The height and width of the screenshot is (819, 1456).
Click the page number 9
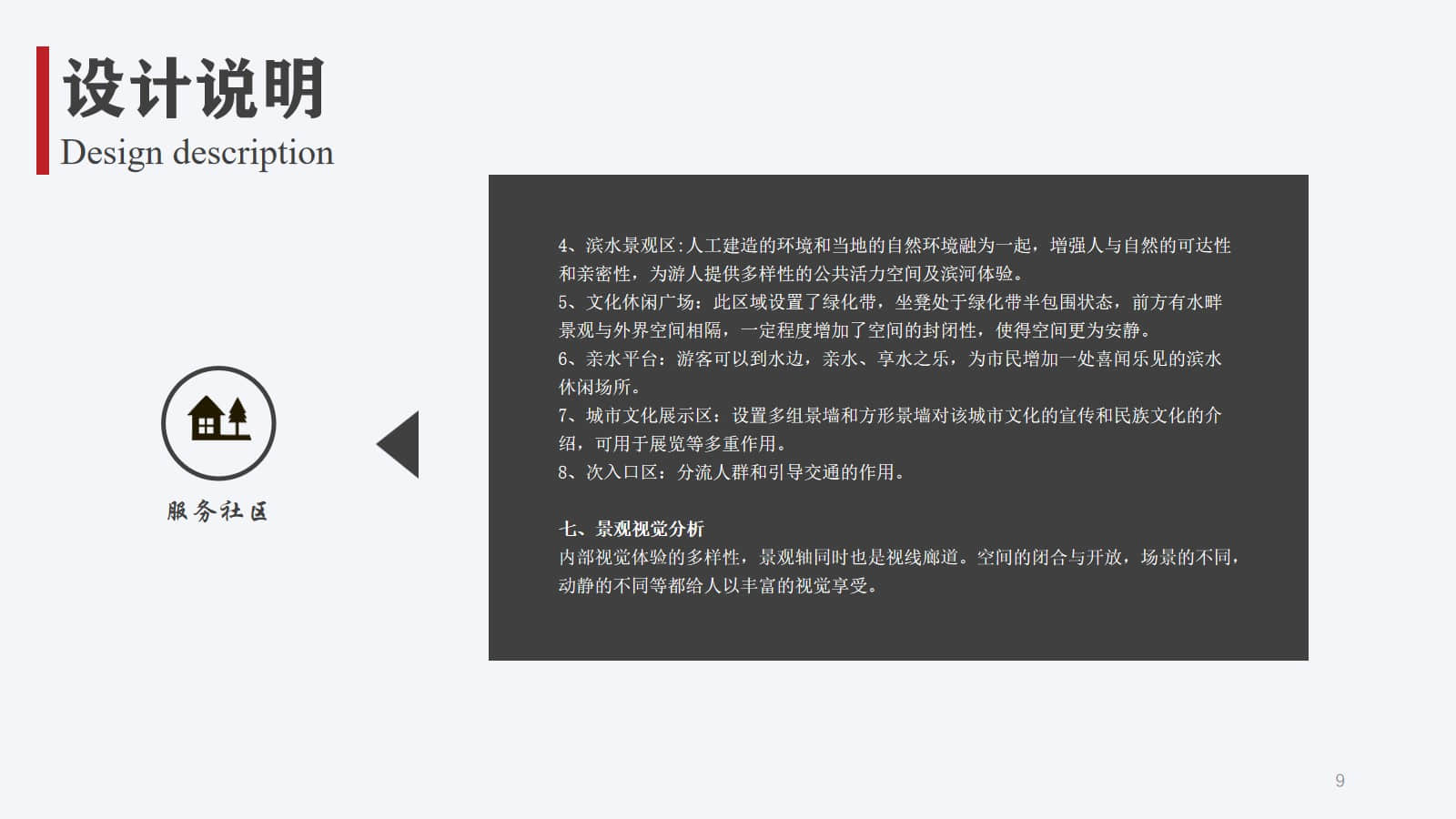pos(1340,781)
